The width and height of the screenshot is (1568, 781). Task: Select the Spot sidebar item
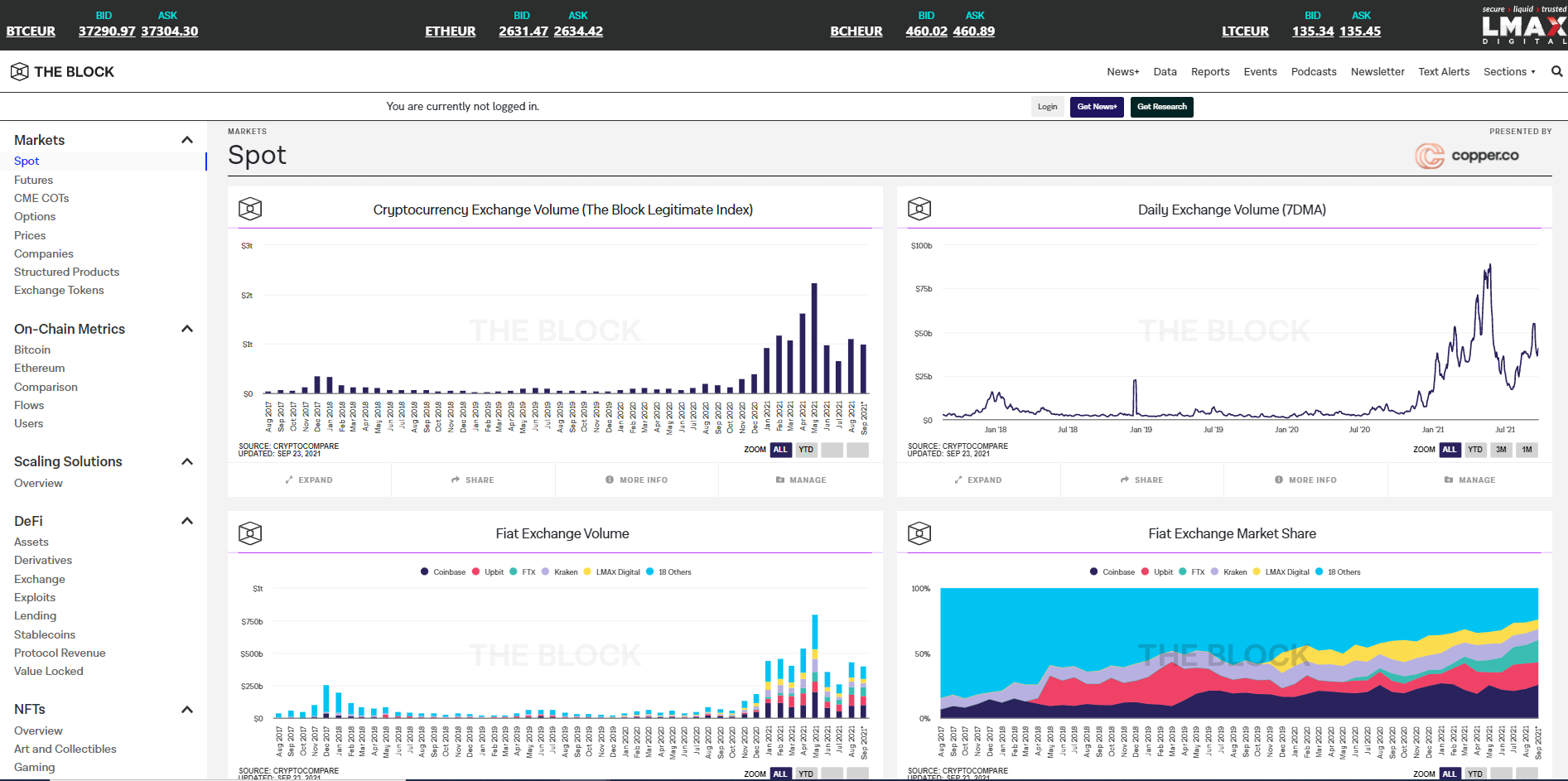point(27,161)
